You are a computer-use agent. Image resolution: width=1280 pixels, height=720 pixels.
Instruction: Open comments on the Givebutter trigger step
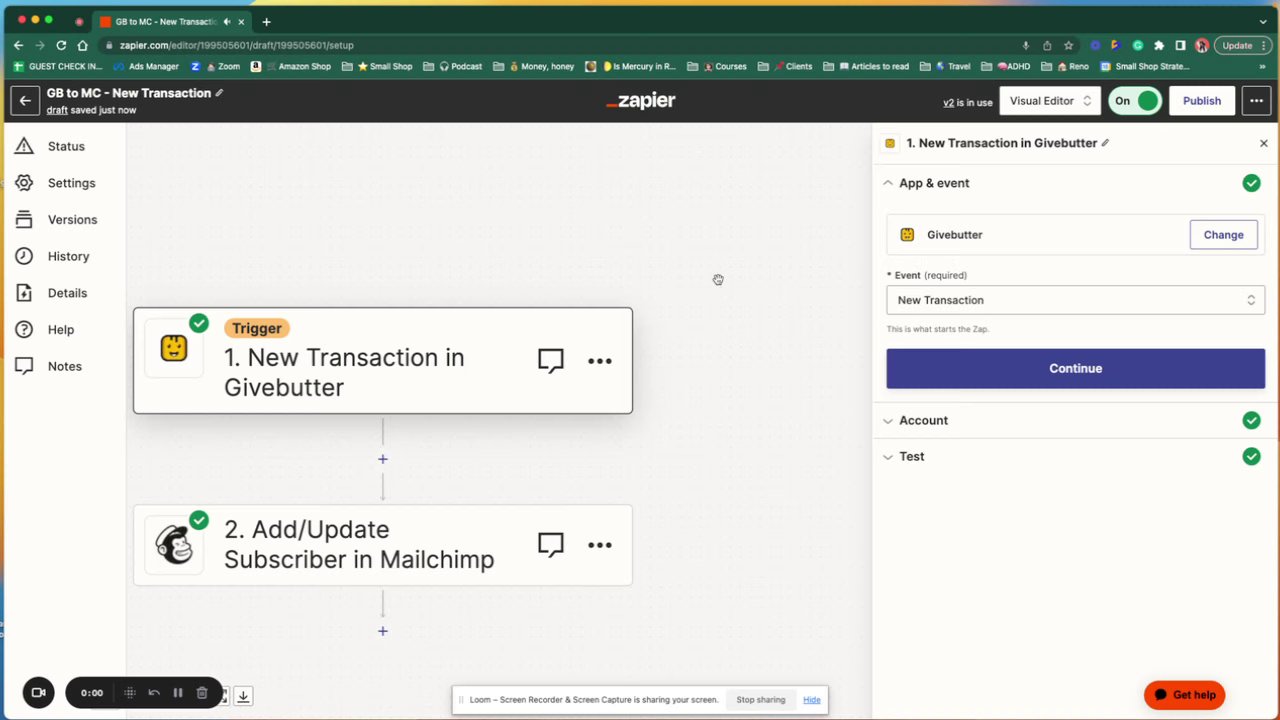[551, 361]
